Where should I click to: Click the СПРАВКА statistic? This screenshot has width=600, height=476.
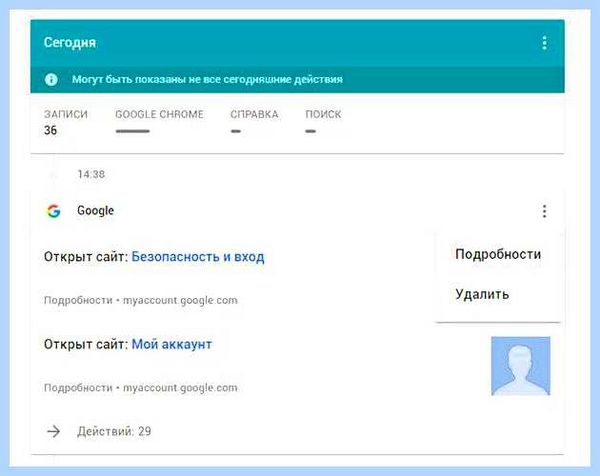click(254, 122)
